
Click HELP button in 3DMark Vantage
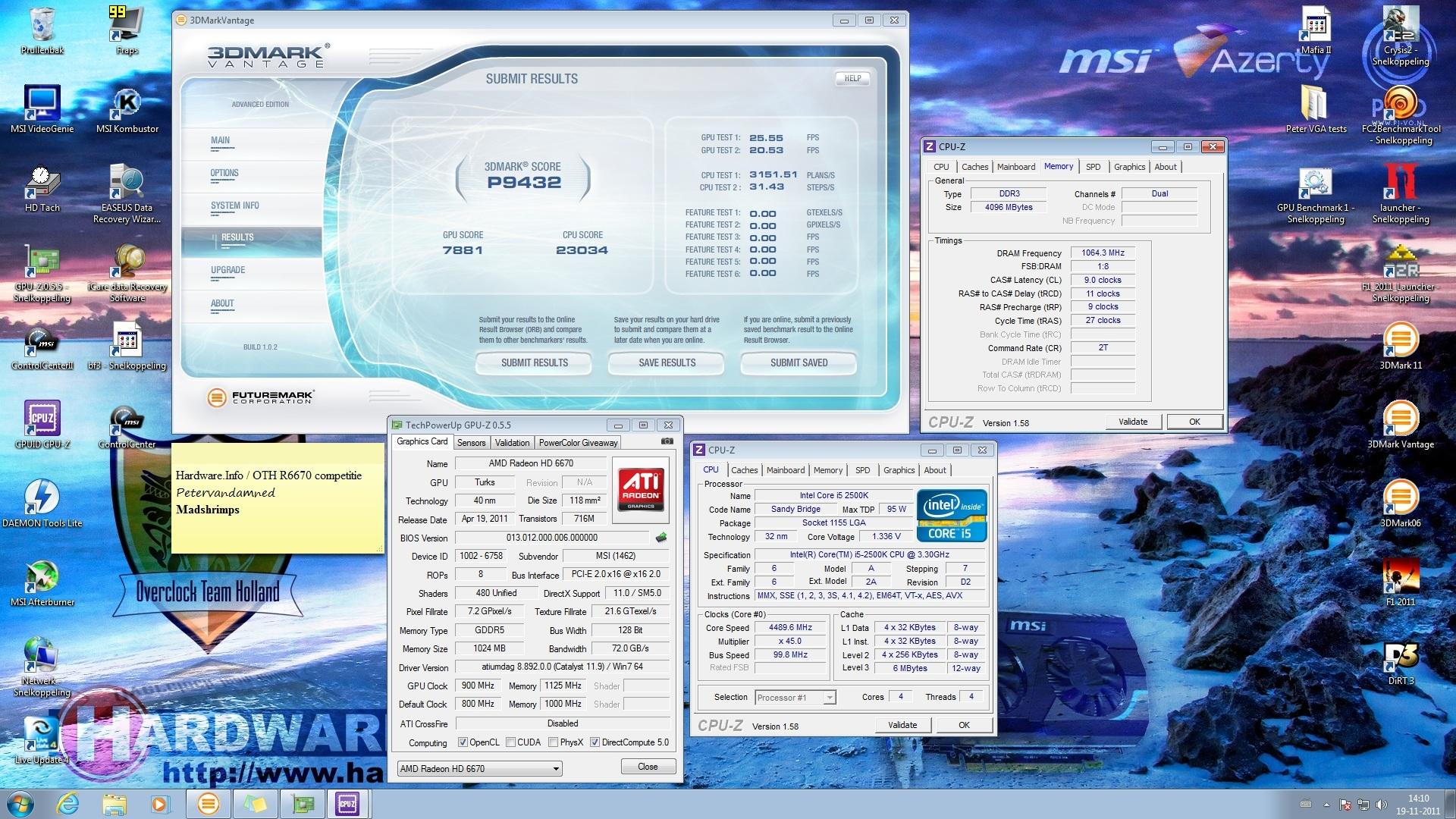852,78
